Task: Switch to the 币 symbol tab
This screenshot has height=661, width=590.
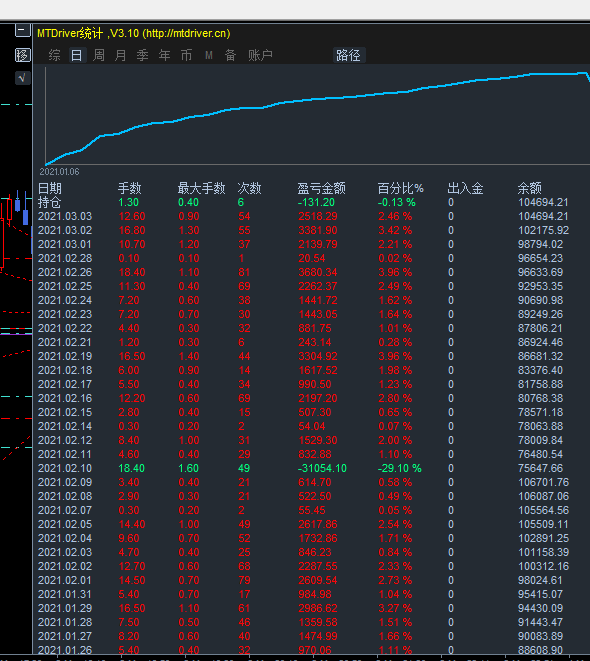Action: 186,55
